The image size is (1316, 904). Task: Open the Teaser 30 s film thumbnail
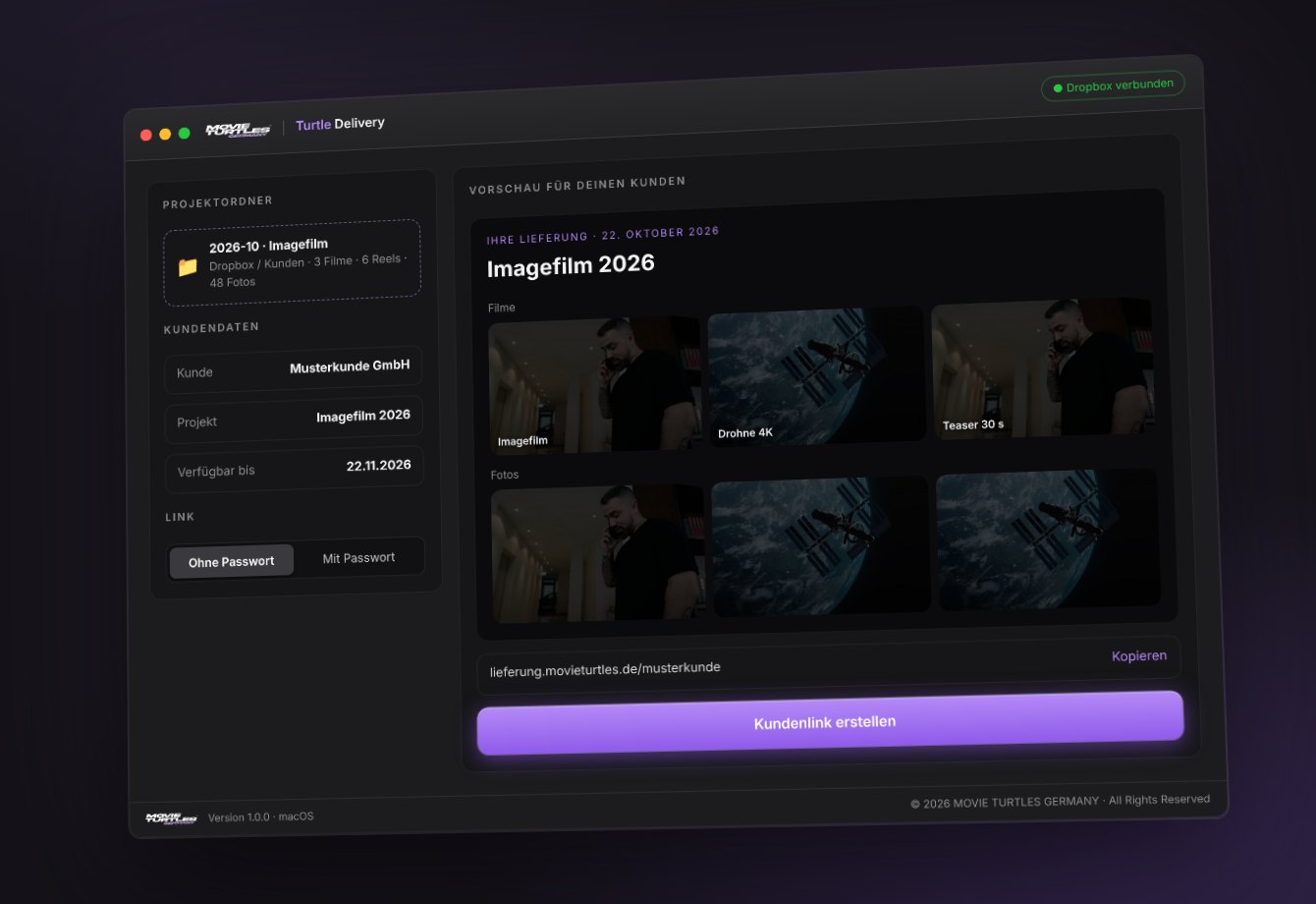pyautogui.click(x=1042, y=368)
